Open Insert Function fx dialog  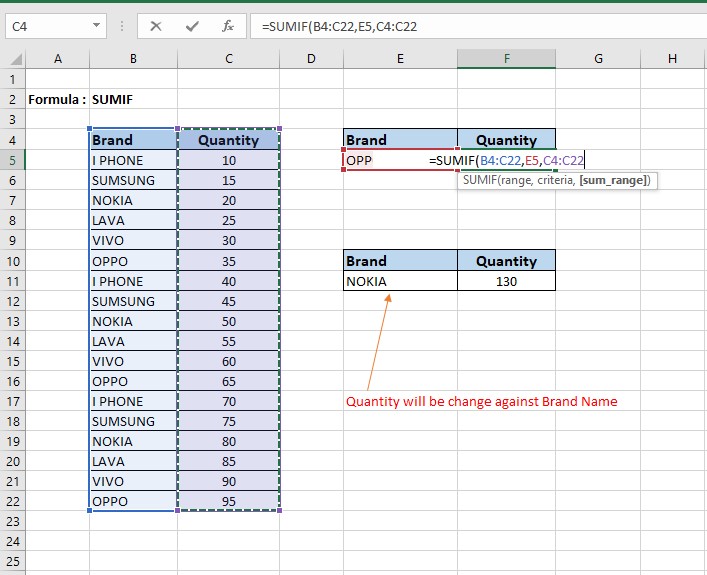[x=228, y=26]
